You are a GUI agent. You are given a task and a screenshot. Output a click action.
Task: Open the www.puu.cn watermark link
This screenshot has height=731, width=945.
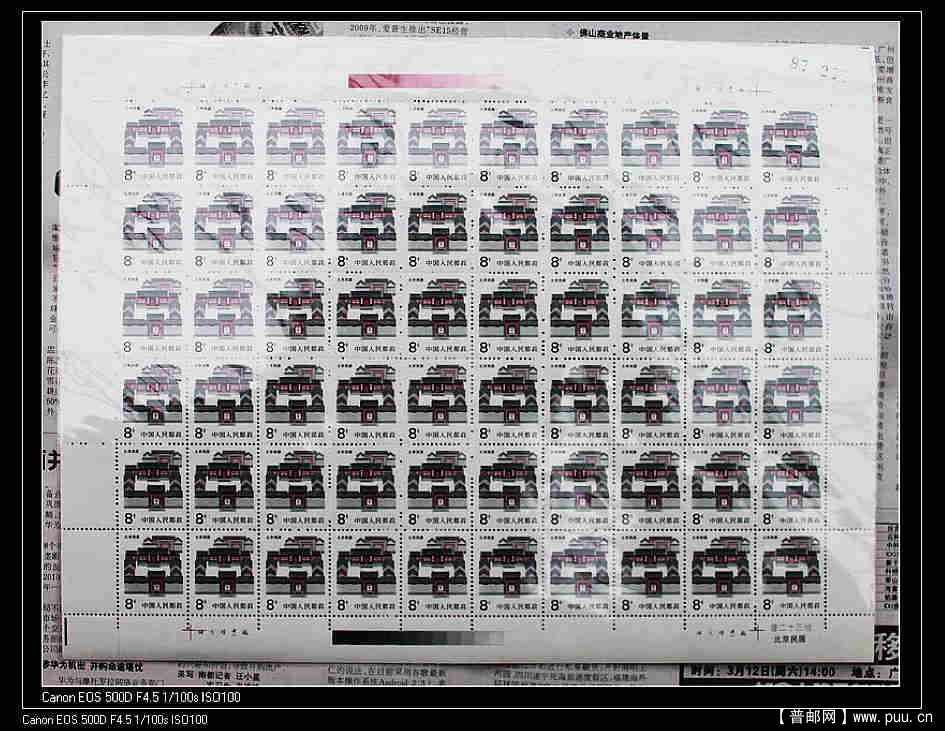coord(892,716)
